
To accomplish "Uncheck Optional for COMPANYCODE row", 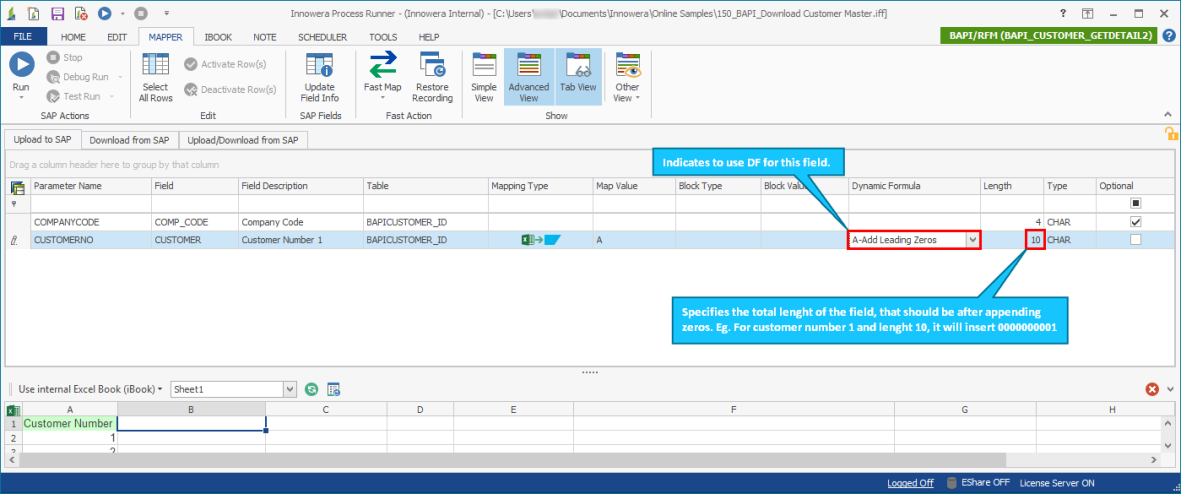I will click(x=1135, y=221).
